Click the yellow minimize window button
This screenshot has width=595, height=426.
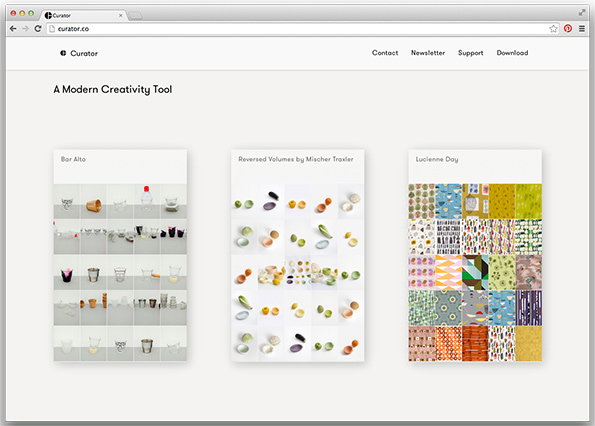(x=22, y=13)
